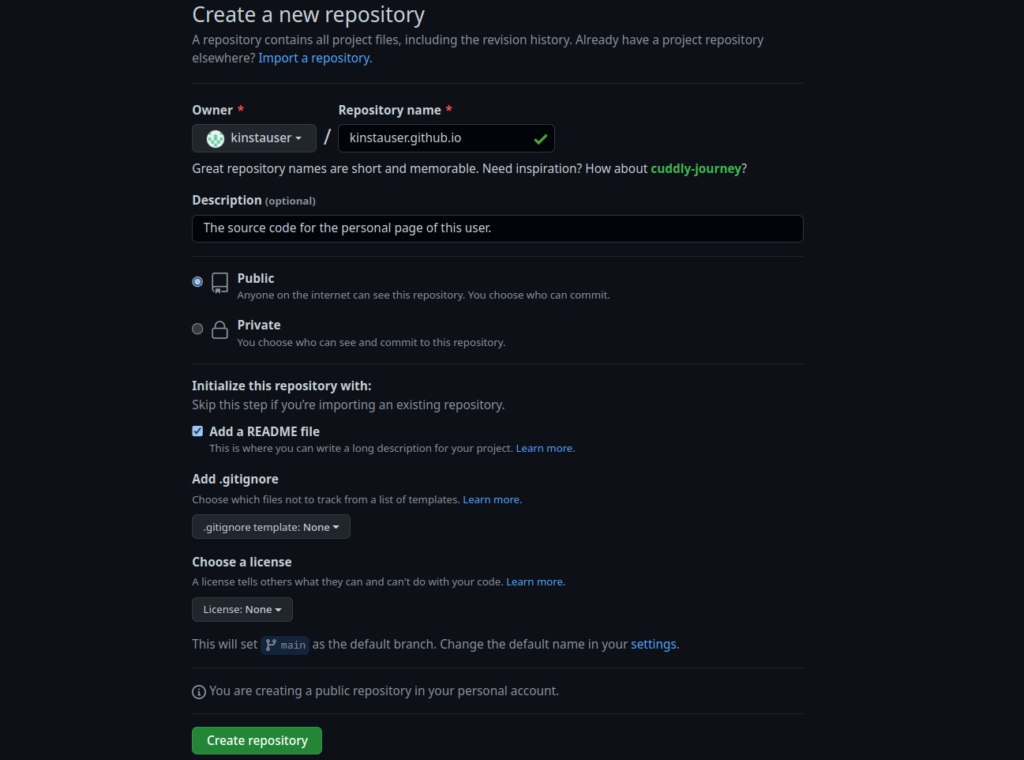The image size is (1024, 760).
Task: Follow the settings link for default branch
Action: tap(654, 644)
